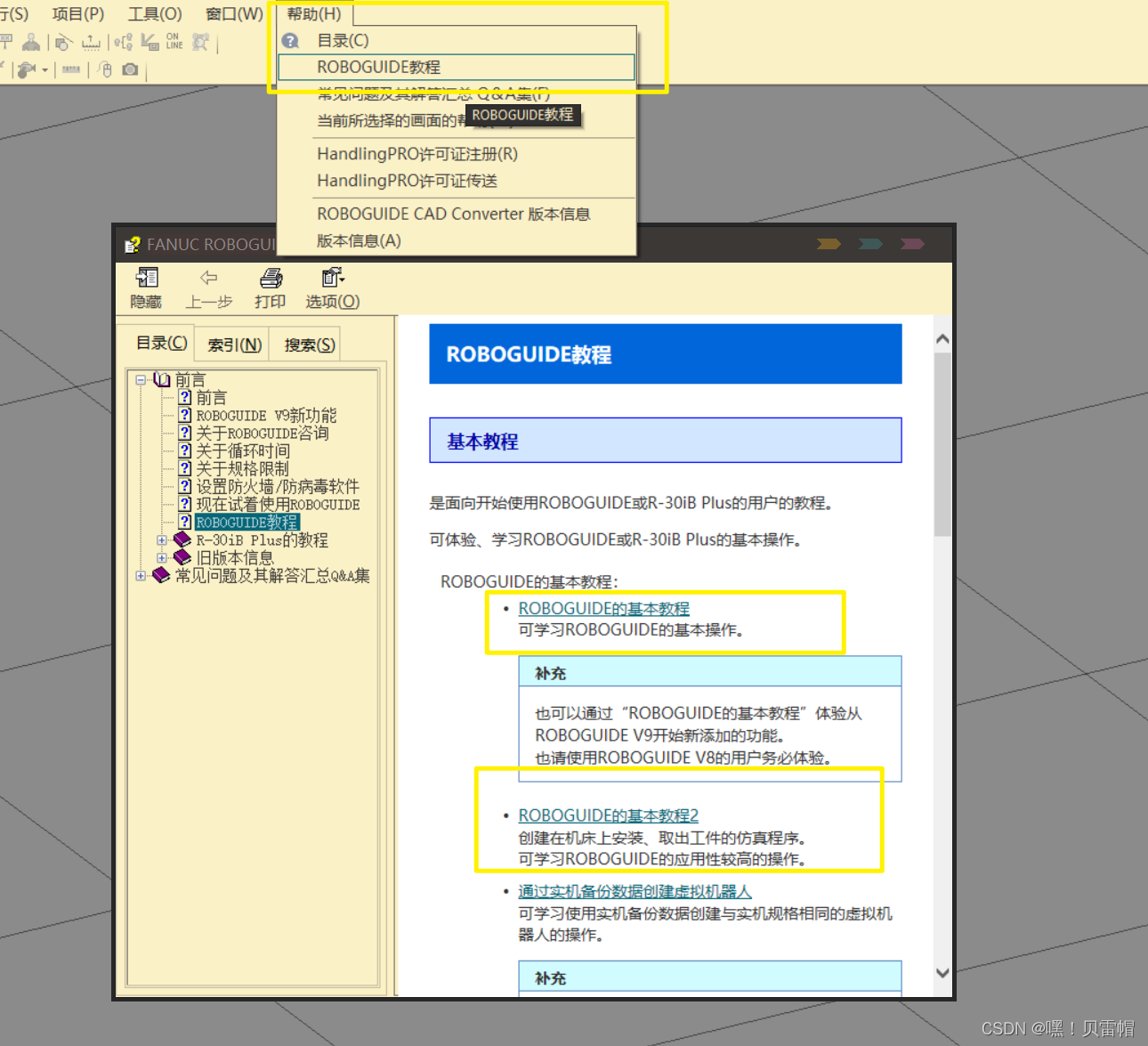Select ROBOGUIDE CAD Converter 版本信息 entry
Image resolution: width=1148 pixels, height=1046 pixels.
[457, 215]
